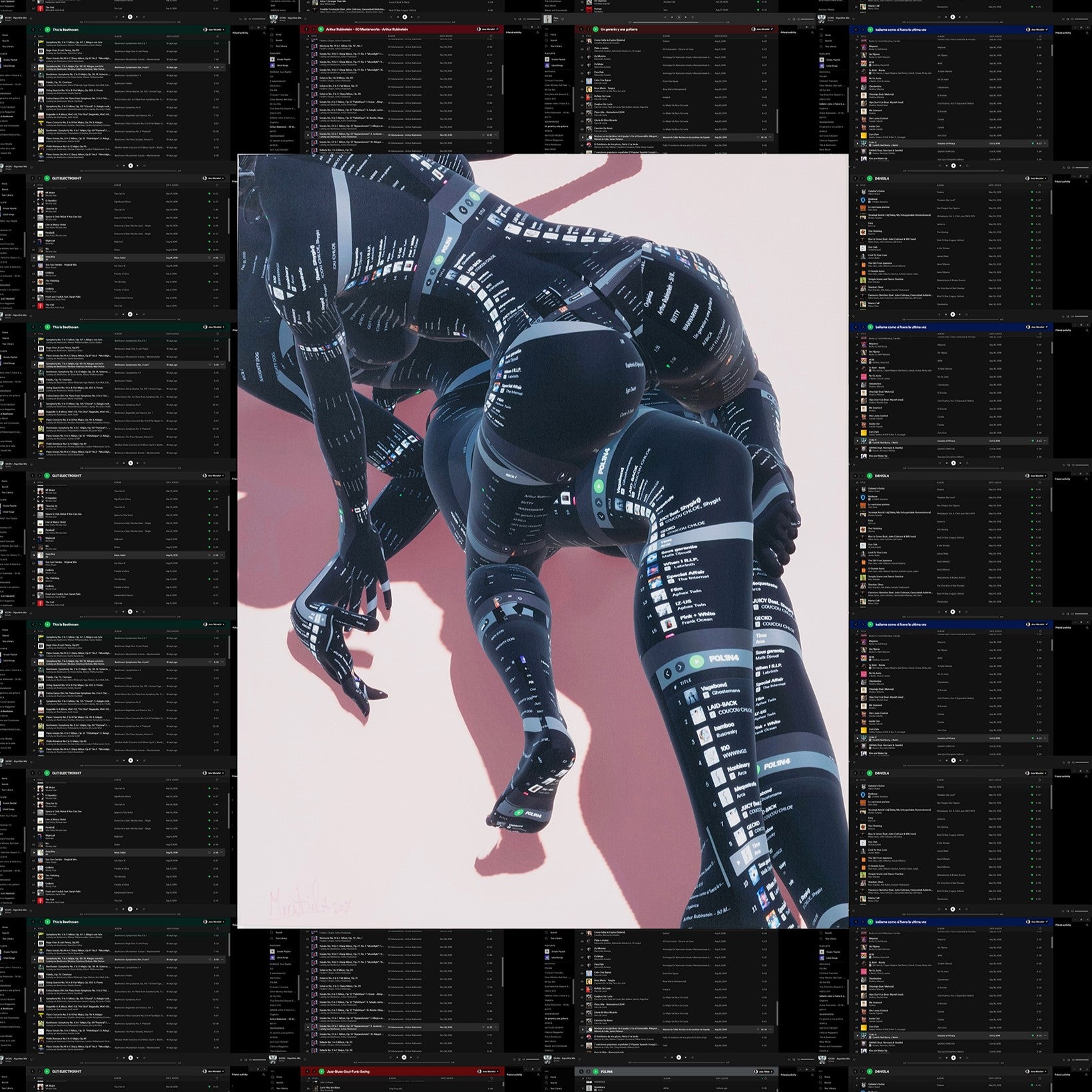The image size is (1092, 1092).
Task: Select Home in the Arthur Rubinstein window sidebar
Action: tap(279, 35)
